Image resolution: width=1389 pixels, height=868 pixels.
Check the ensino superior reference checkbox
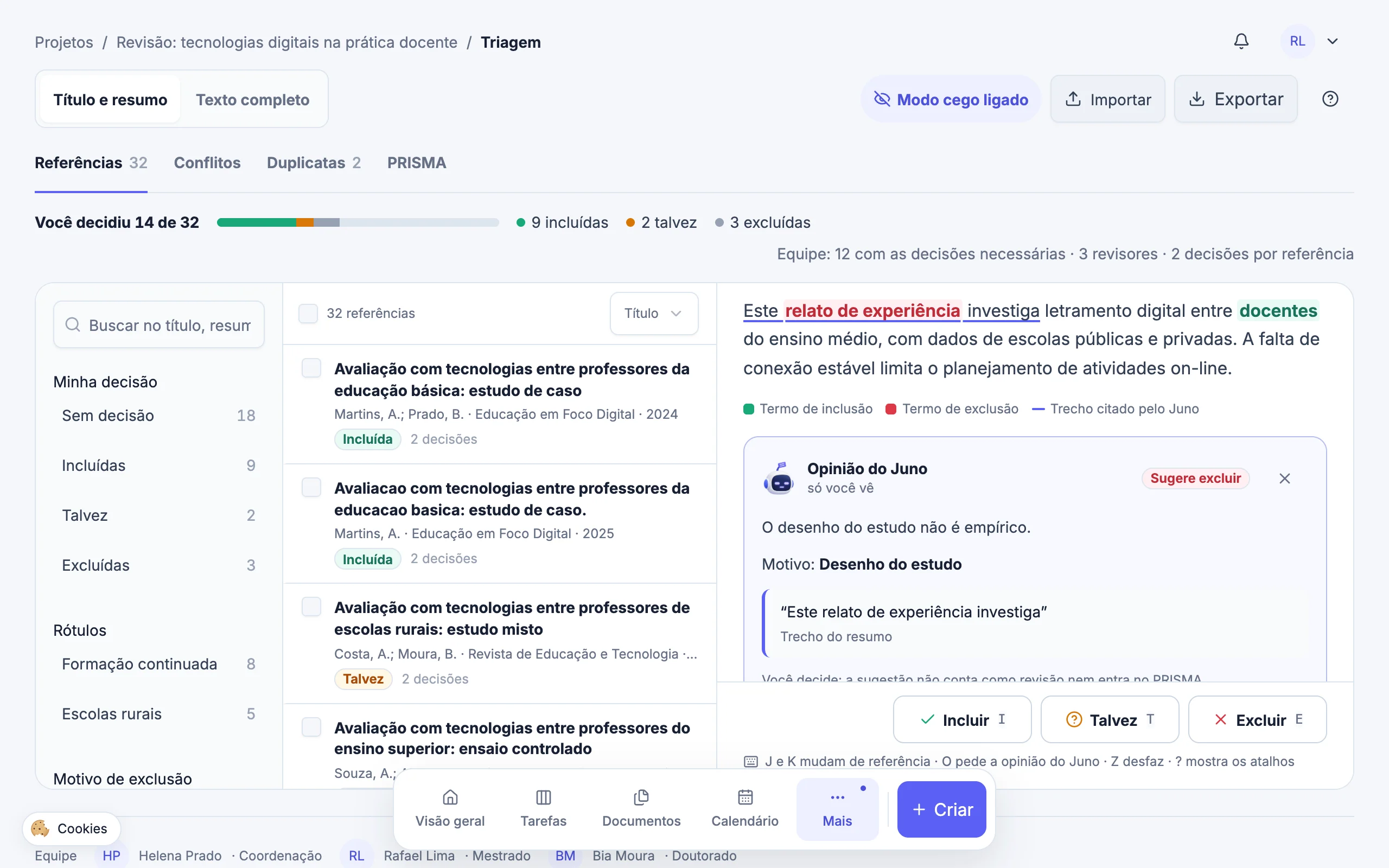click(311, 727)
